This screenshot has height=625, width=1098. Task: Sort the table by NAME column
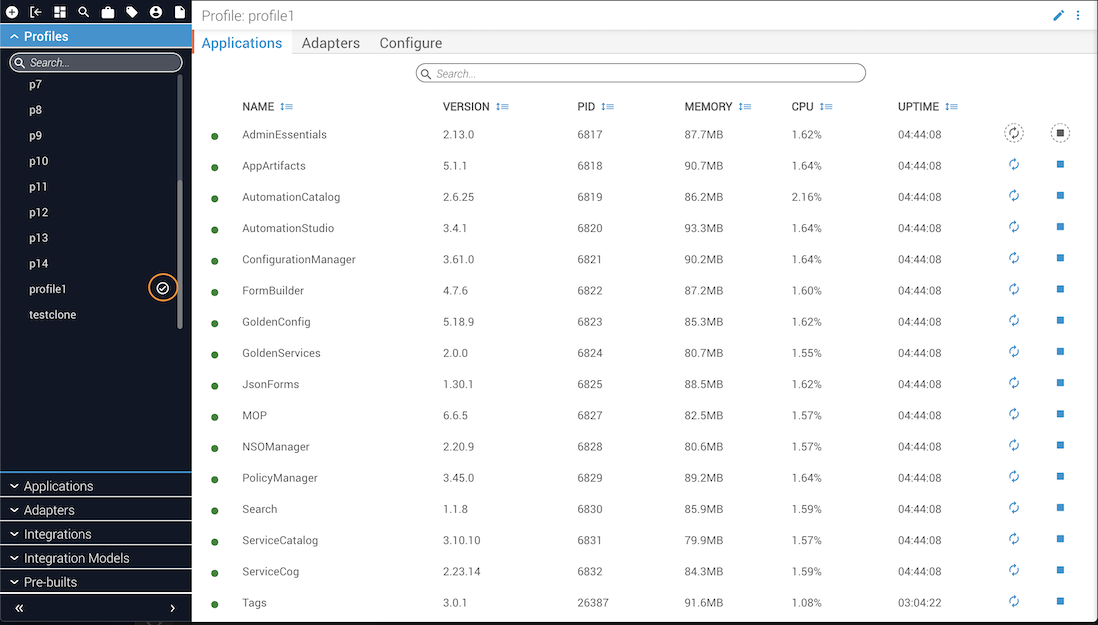click(287, 107)
